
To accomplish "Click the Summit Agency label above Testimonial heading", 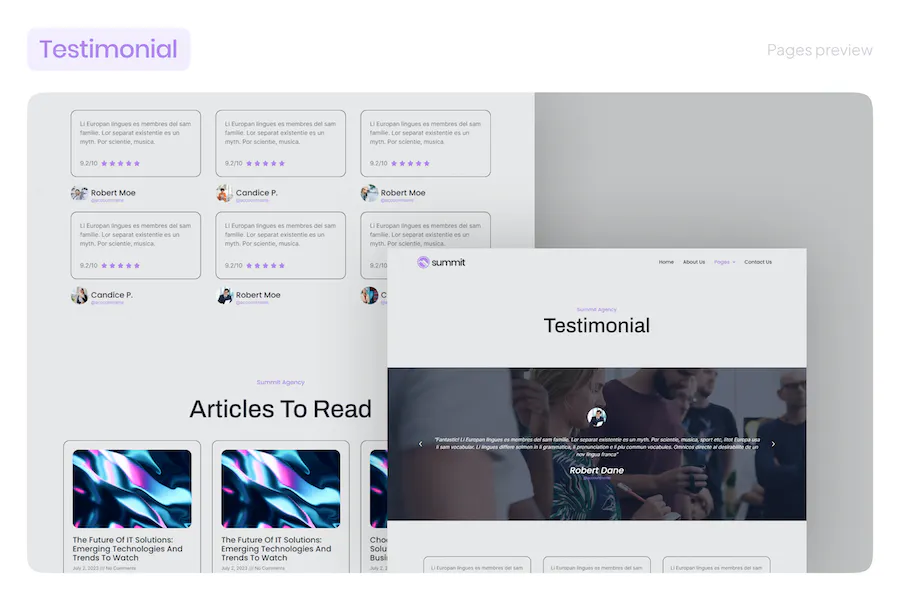I will (596, 309).
